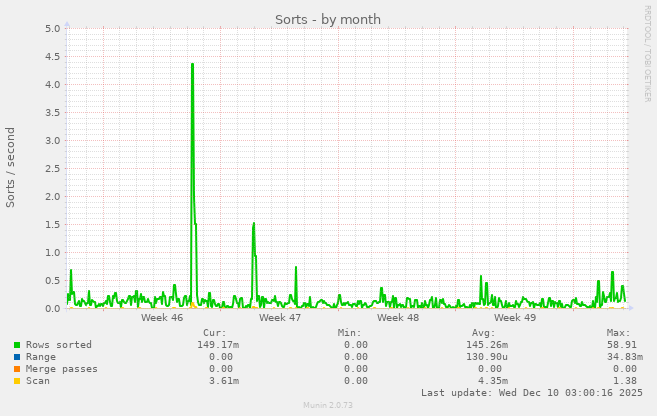Click the Munin 2.0.73 footer text
The image size is (657, 416).
coord(328,405)
